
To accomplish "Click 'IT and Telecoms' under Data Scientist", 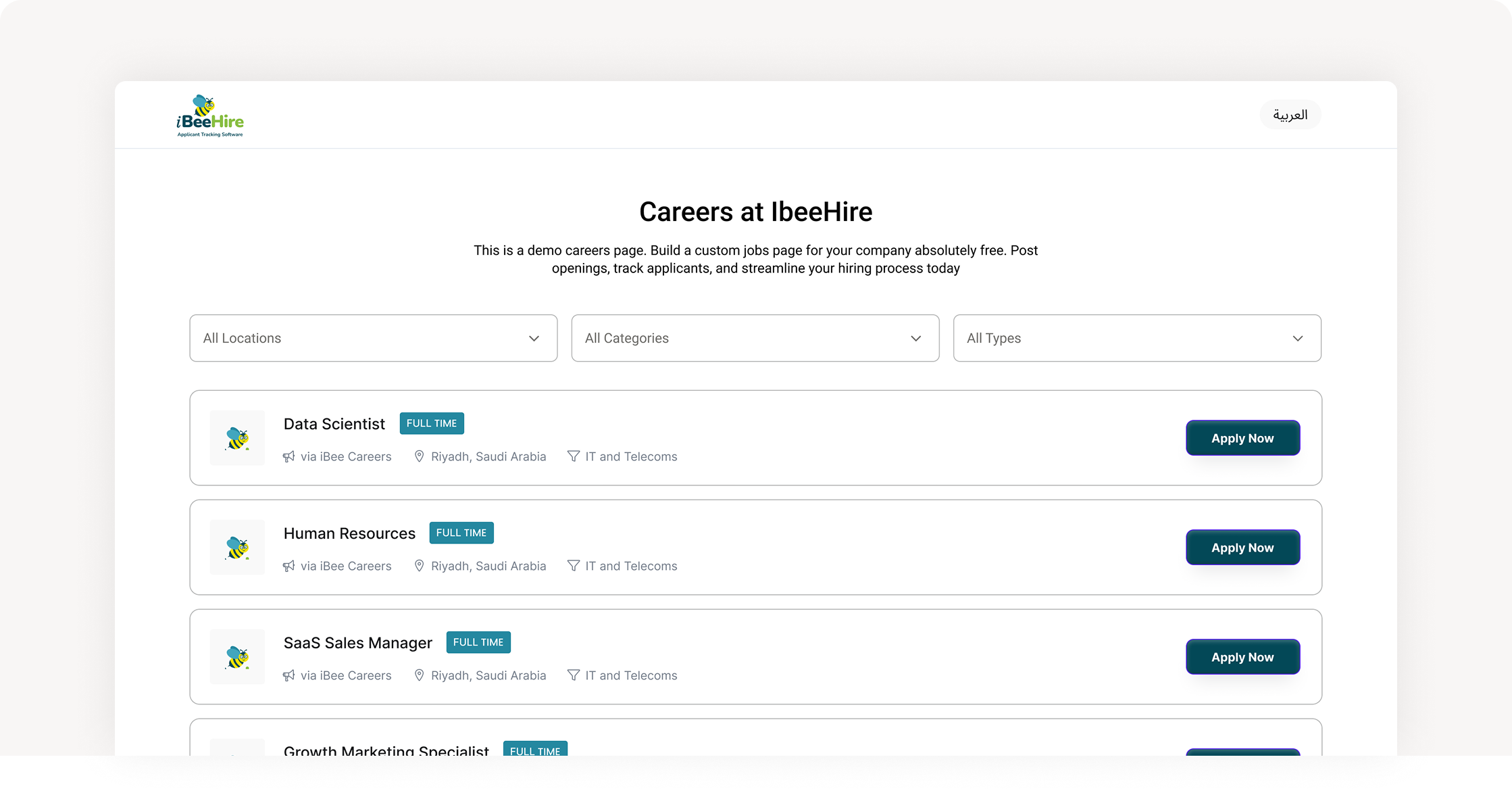I will coord(631,456).
